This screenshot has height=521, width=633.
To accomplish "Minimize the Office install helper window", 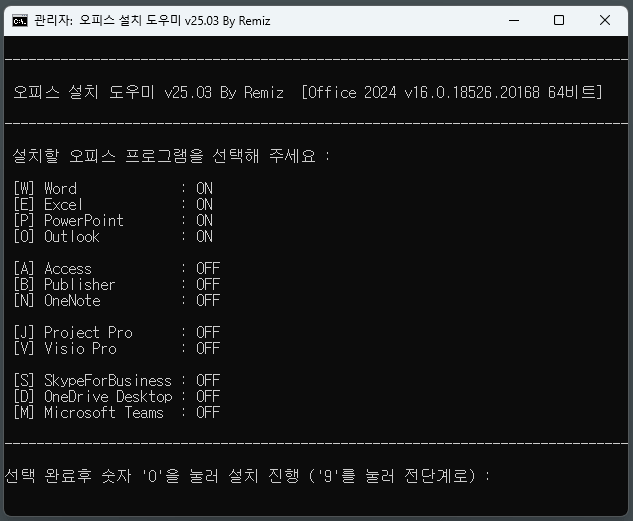I will 514,20.
